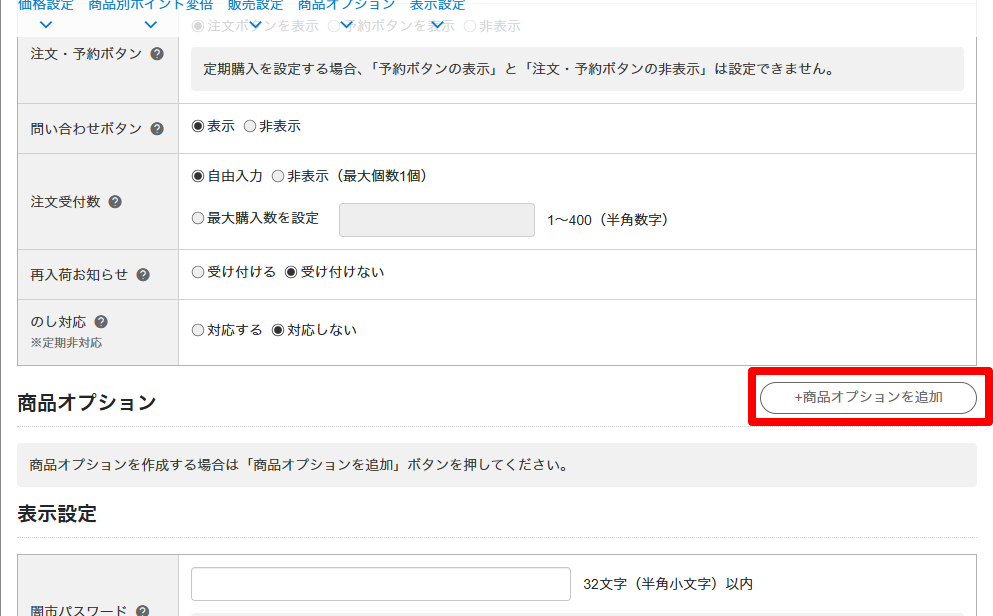Click help icon next to のし対応
993x616 pixels.
pyautogui.click(x=101, y=322)
